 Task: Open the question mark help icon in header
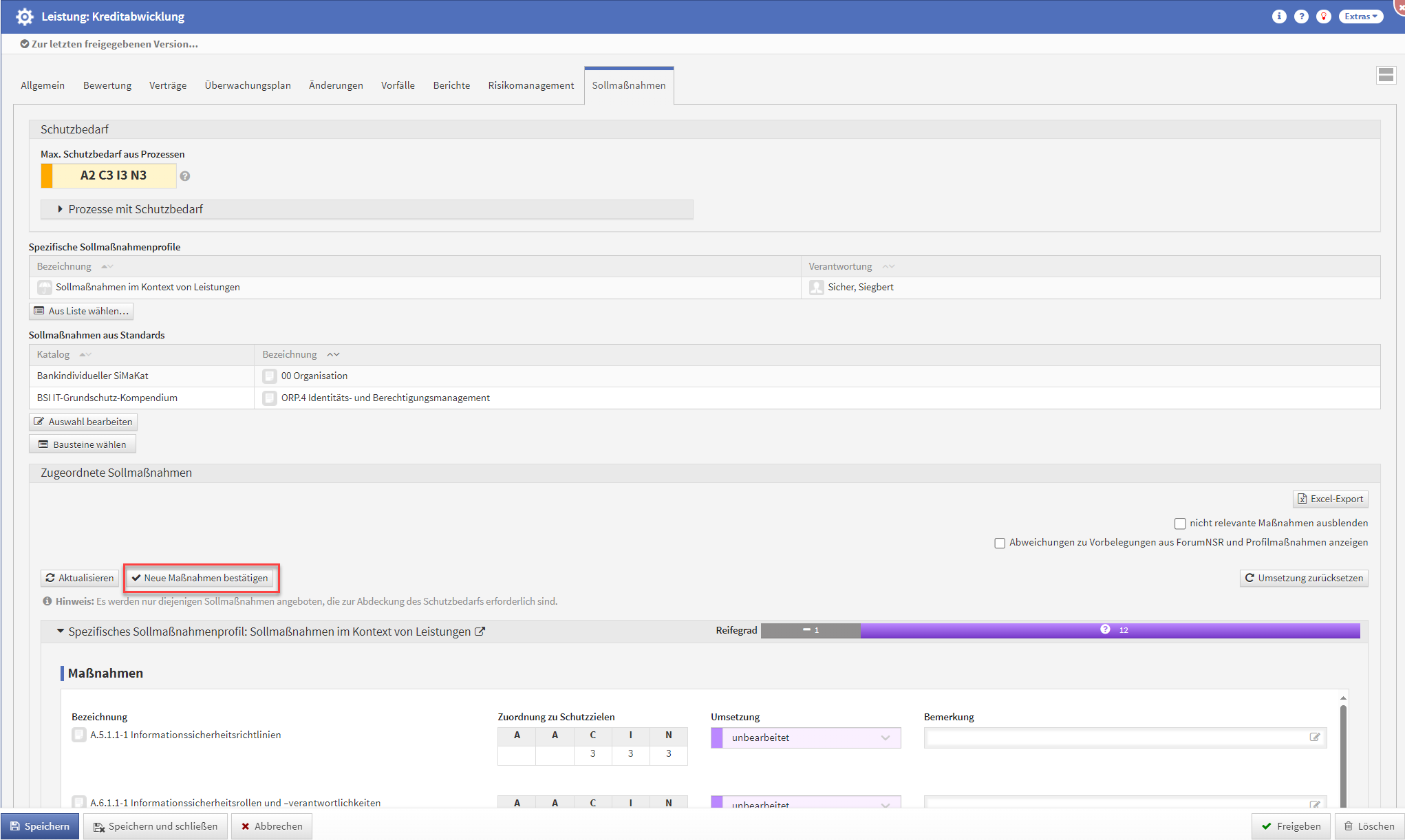pos(1300,17)
